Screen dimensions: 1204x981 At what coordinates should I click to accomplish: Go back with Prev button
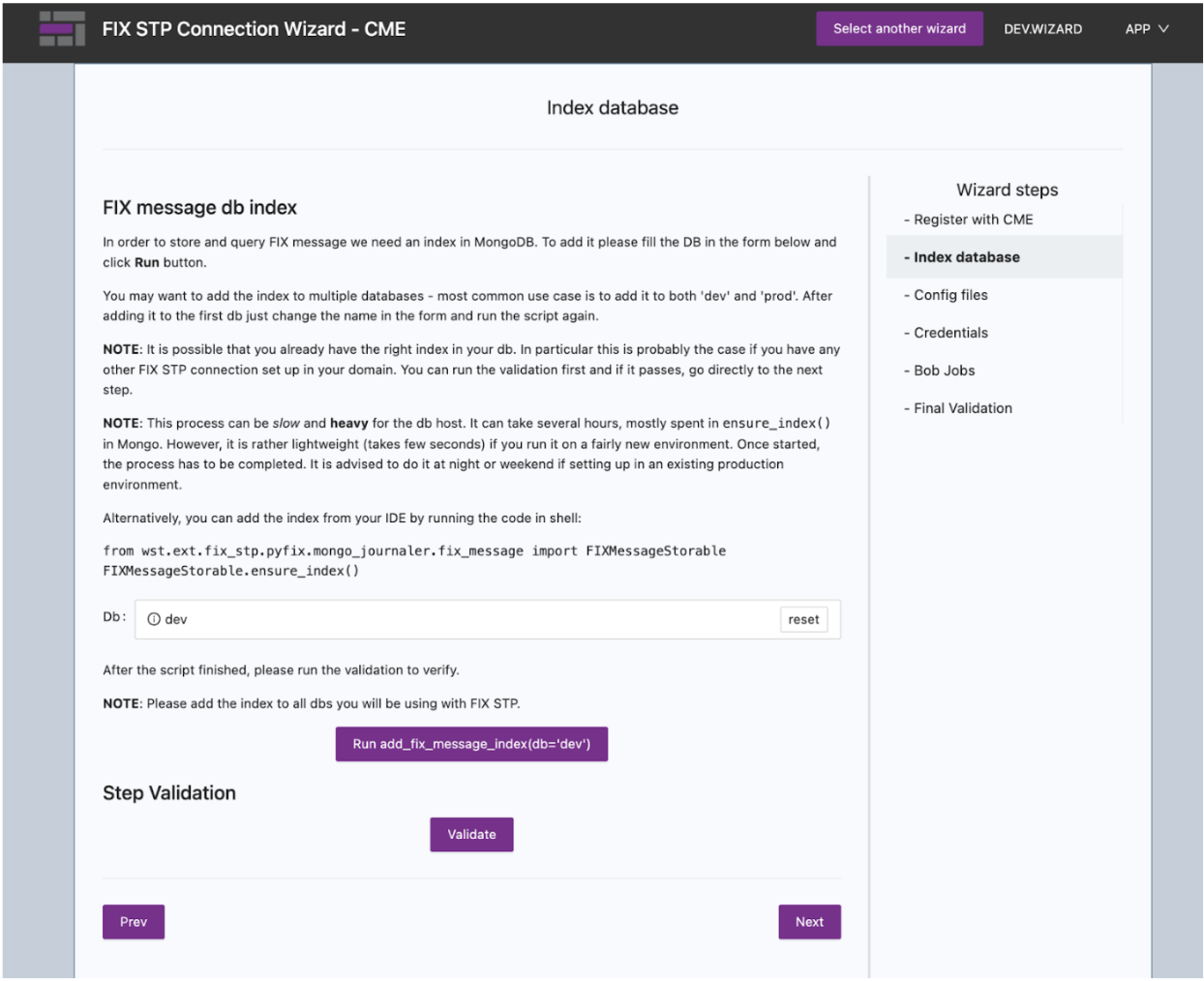[134, 922]
